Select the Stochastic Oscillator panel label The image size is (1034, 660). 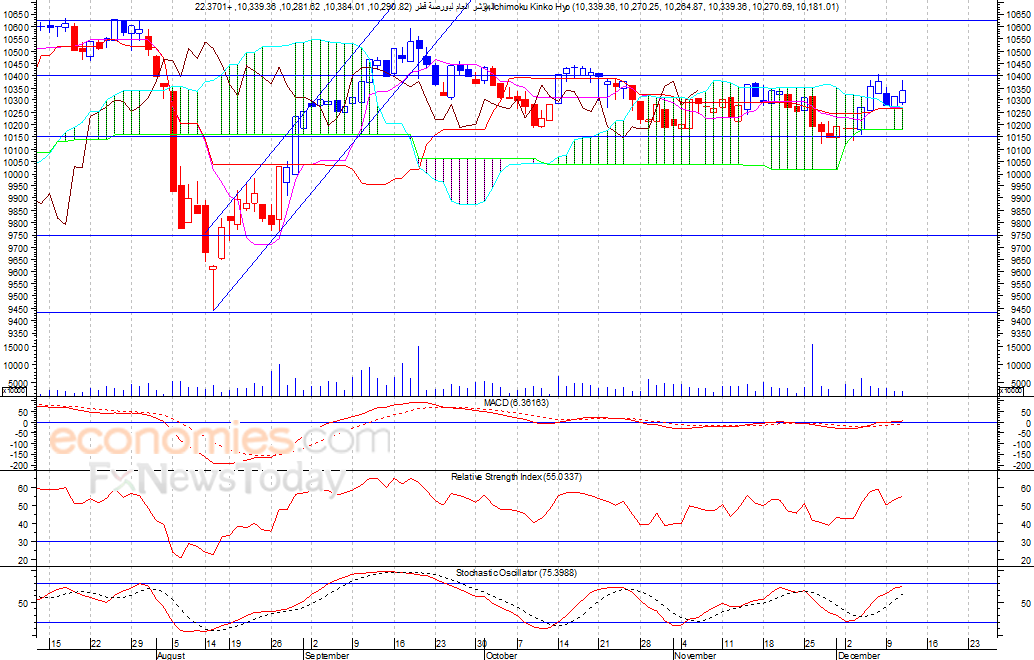pos(515,572)
